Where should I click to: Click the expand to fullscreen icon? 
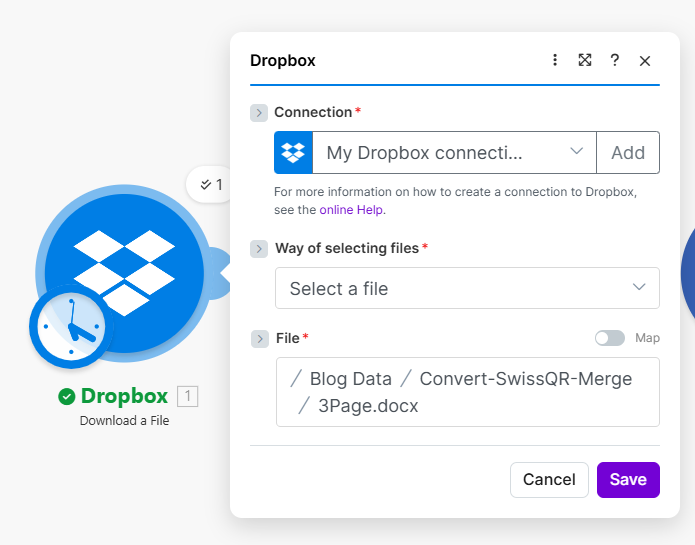coord(585,60)
